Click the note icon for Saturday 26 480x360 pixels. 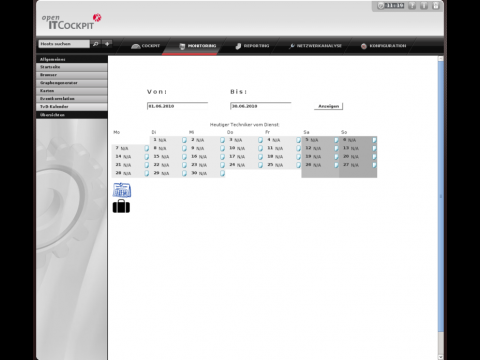click(336, 165)
